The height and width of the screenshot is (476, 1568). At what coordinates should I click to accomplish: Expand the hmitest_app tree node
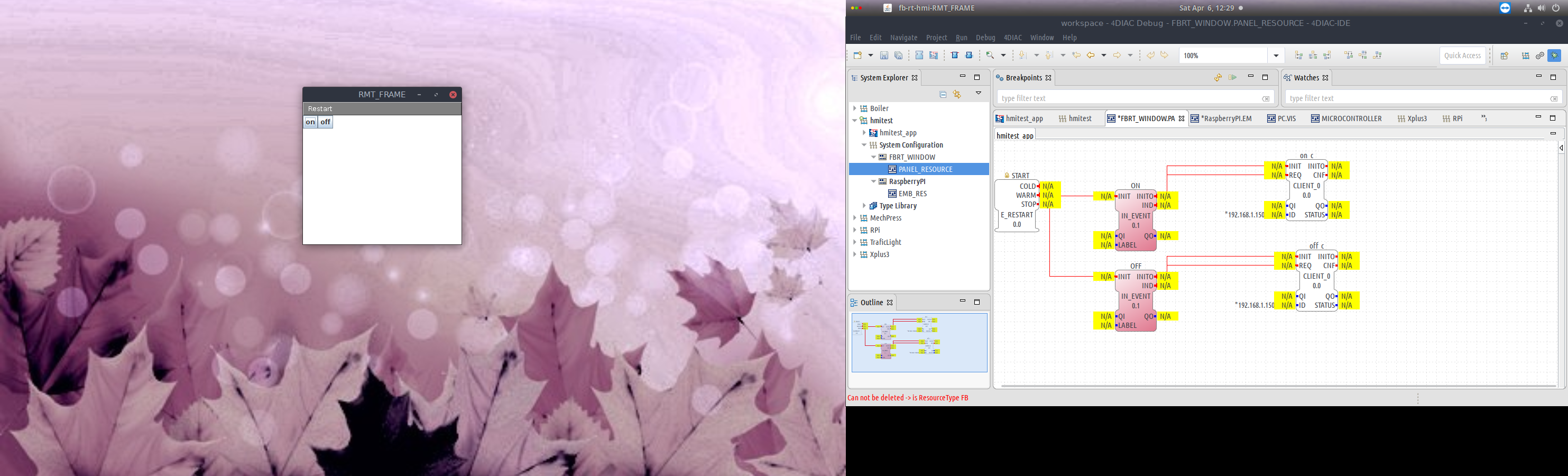tap(864, 133)
